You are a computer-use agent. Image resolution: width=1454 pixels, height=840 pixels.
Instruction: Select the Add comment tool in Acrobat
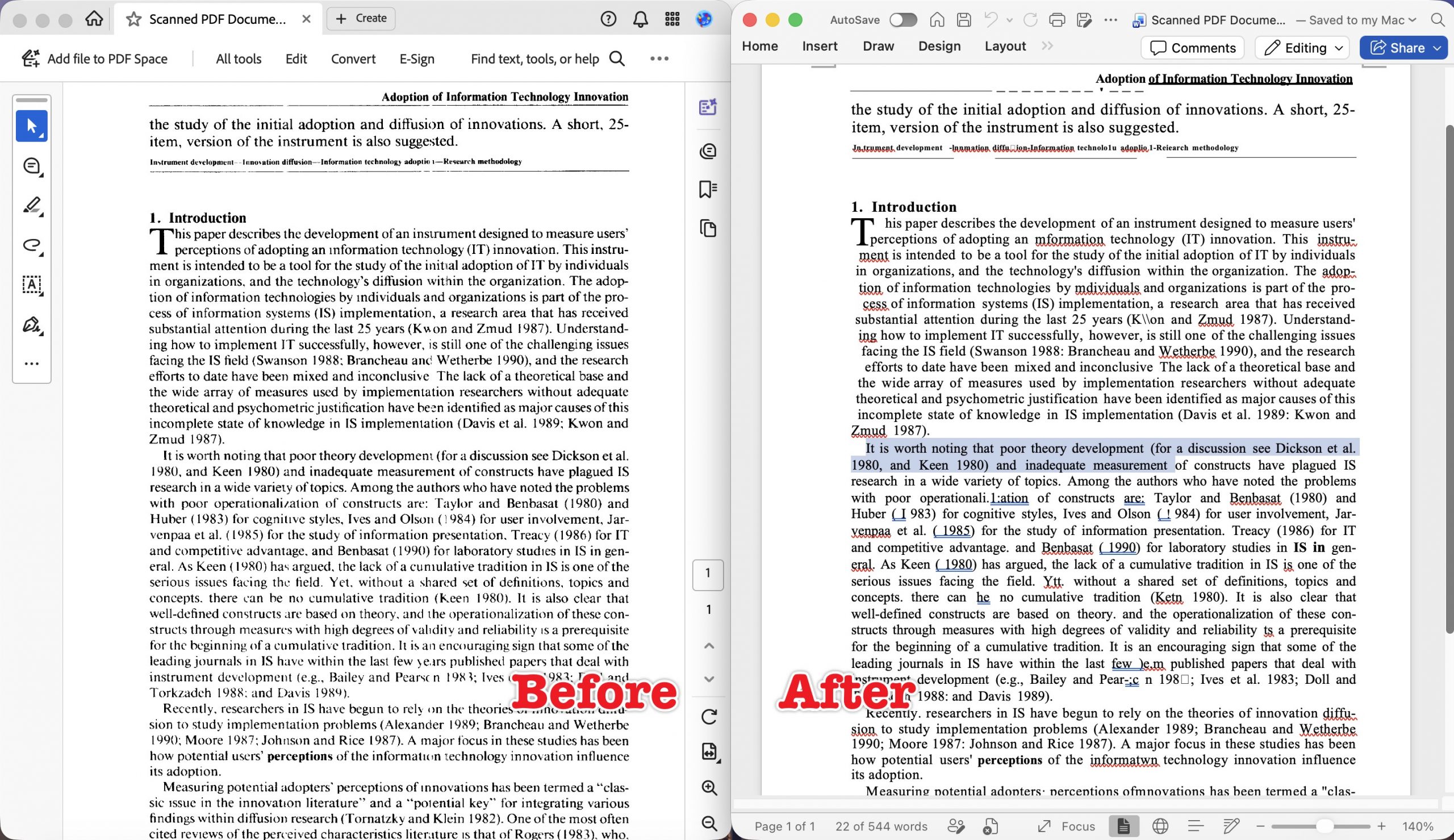point(32,166)
